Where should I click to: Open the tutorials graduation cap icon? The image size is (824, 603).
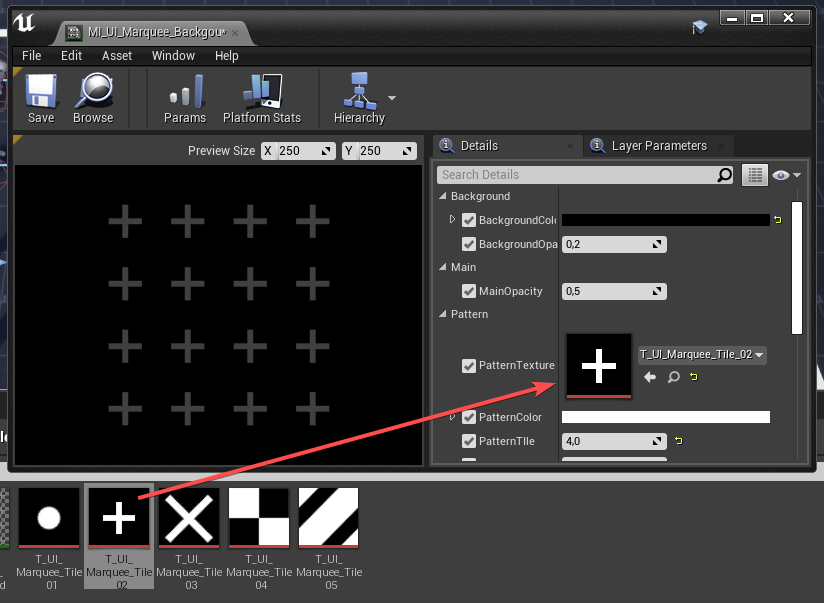click(699, 27)
